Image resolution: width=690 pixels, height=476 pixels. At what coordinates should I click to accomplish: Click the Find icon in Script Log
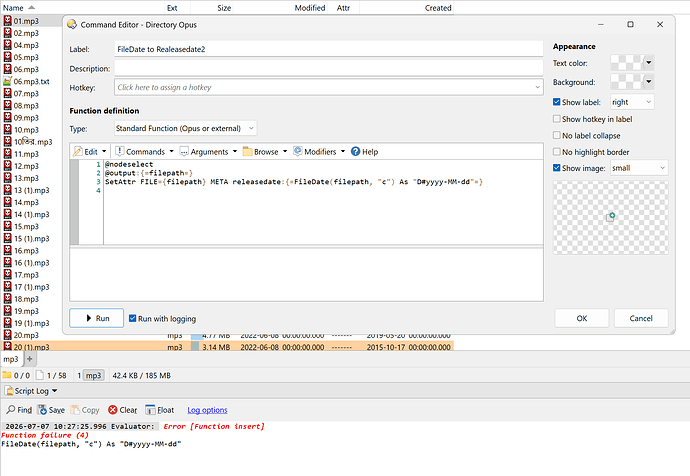(x=11, y=410)
